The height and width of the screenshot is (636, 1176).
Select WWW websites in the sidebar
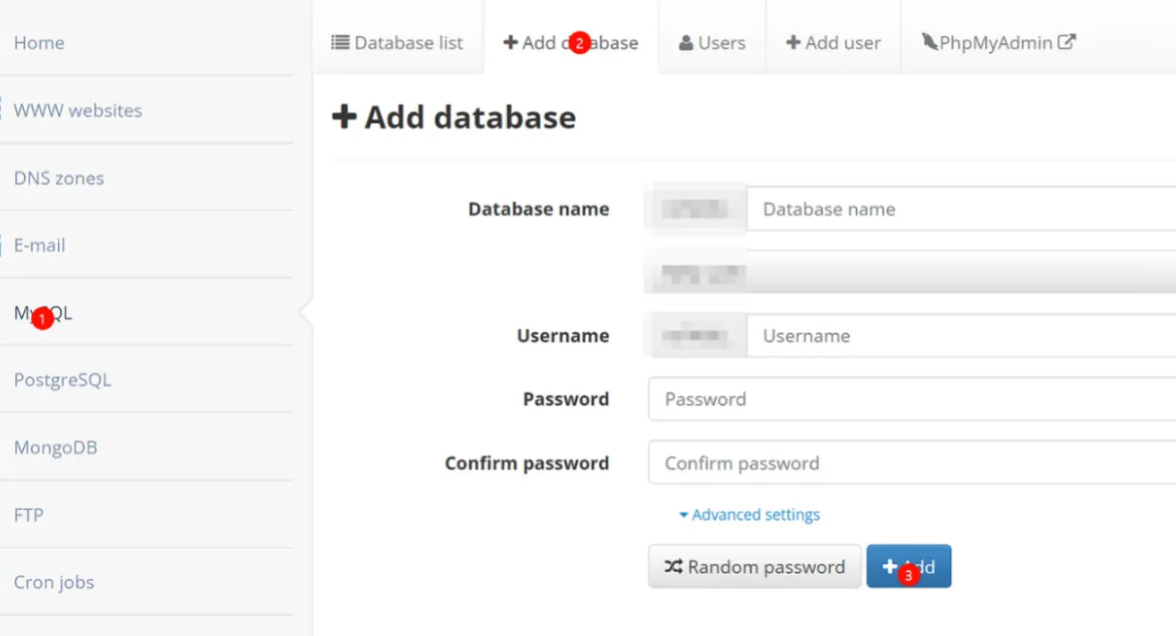click(x=78, y=110)
